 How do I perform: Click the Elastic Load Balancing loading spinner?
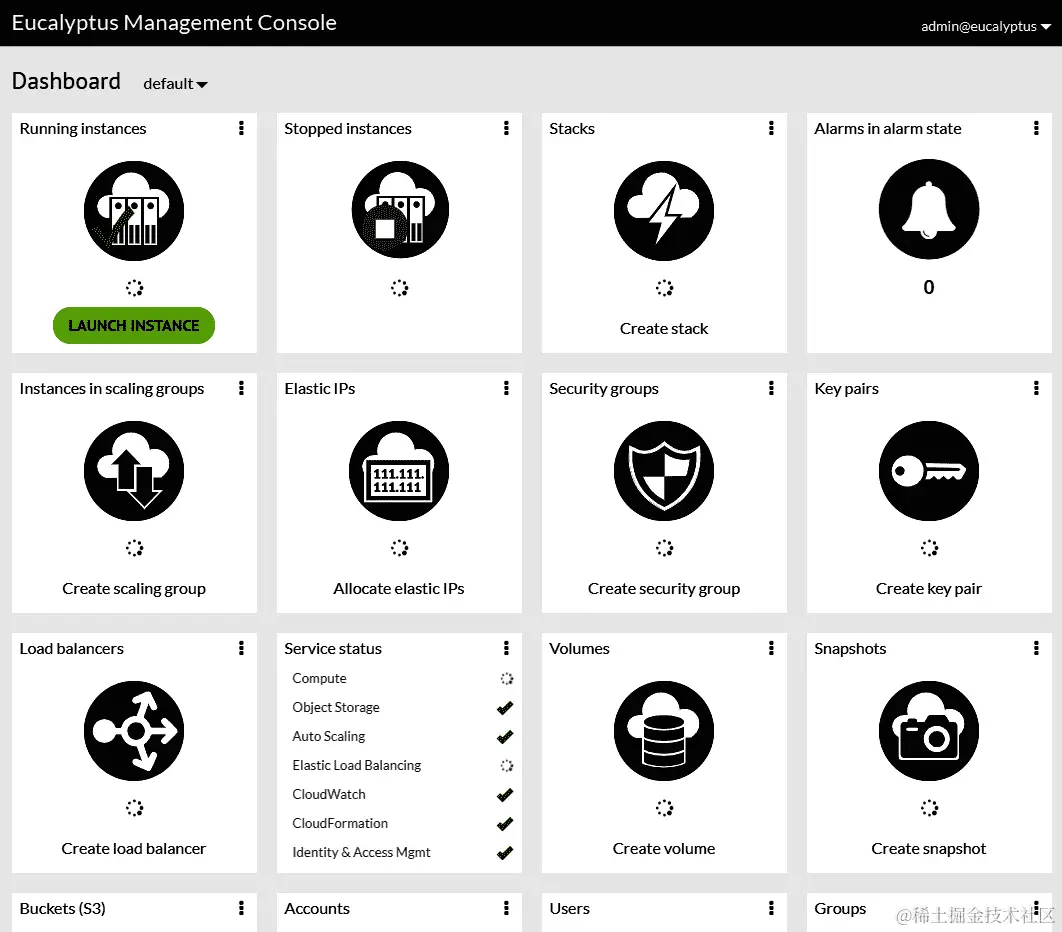(x=507, y=766)
